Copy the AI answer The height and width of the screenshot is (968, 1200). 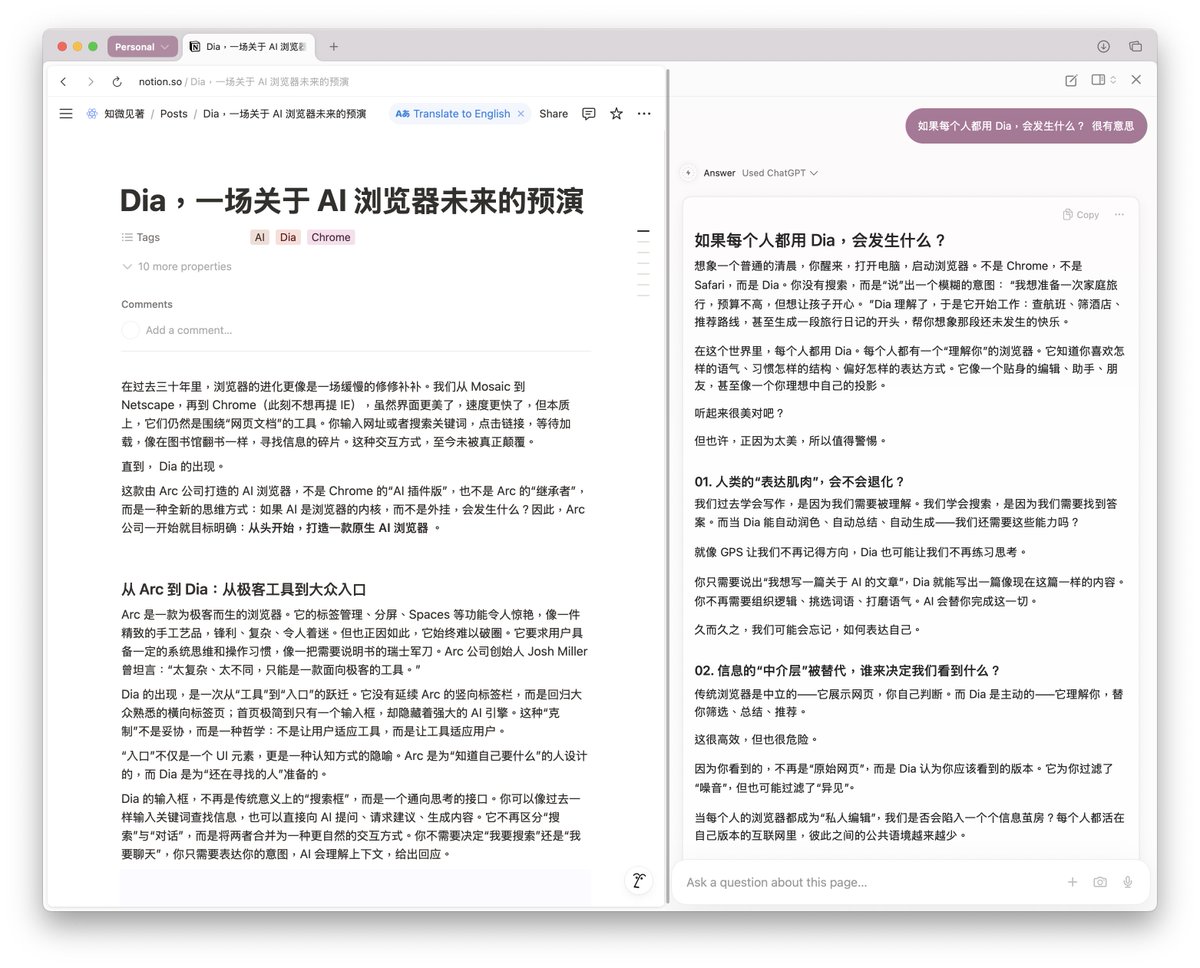(x=1081, y=215)
